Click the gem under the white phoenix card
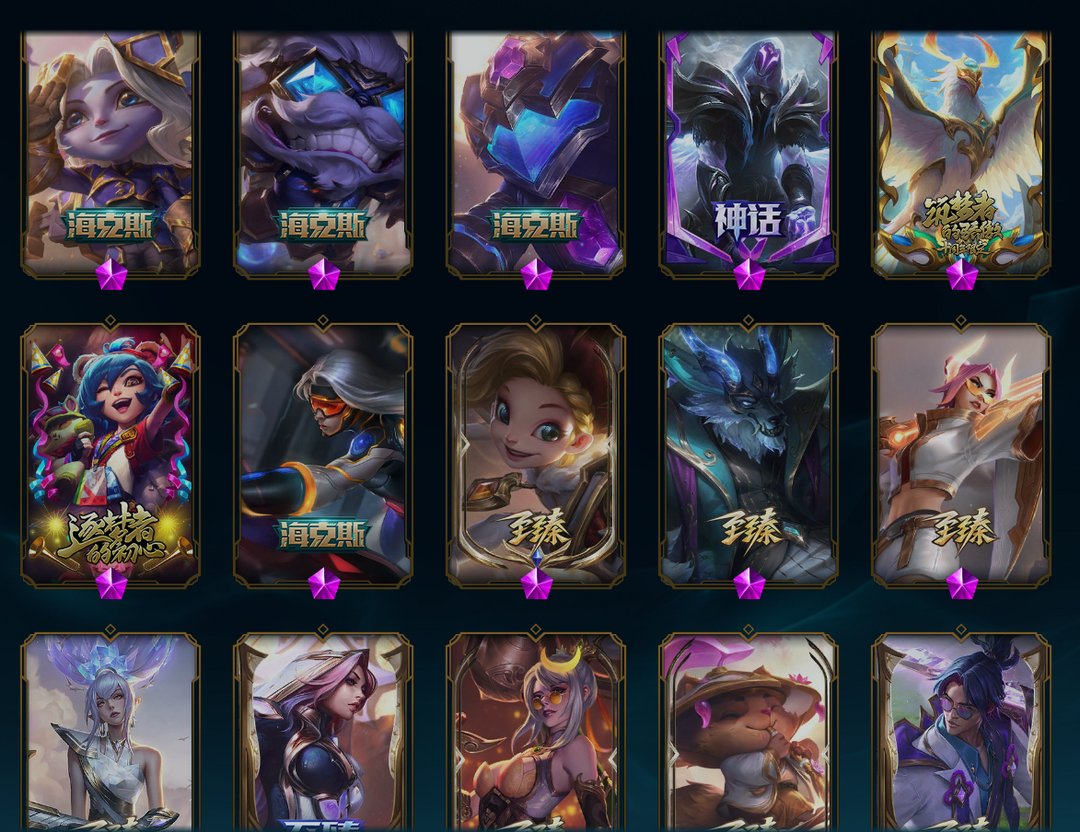1080x832 pixels. (x=962, y=275)
